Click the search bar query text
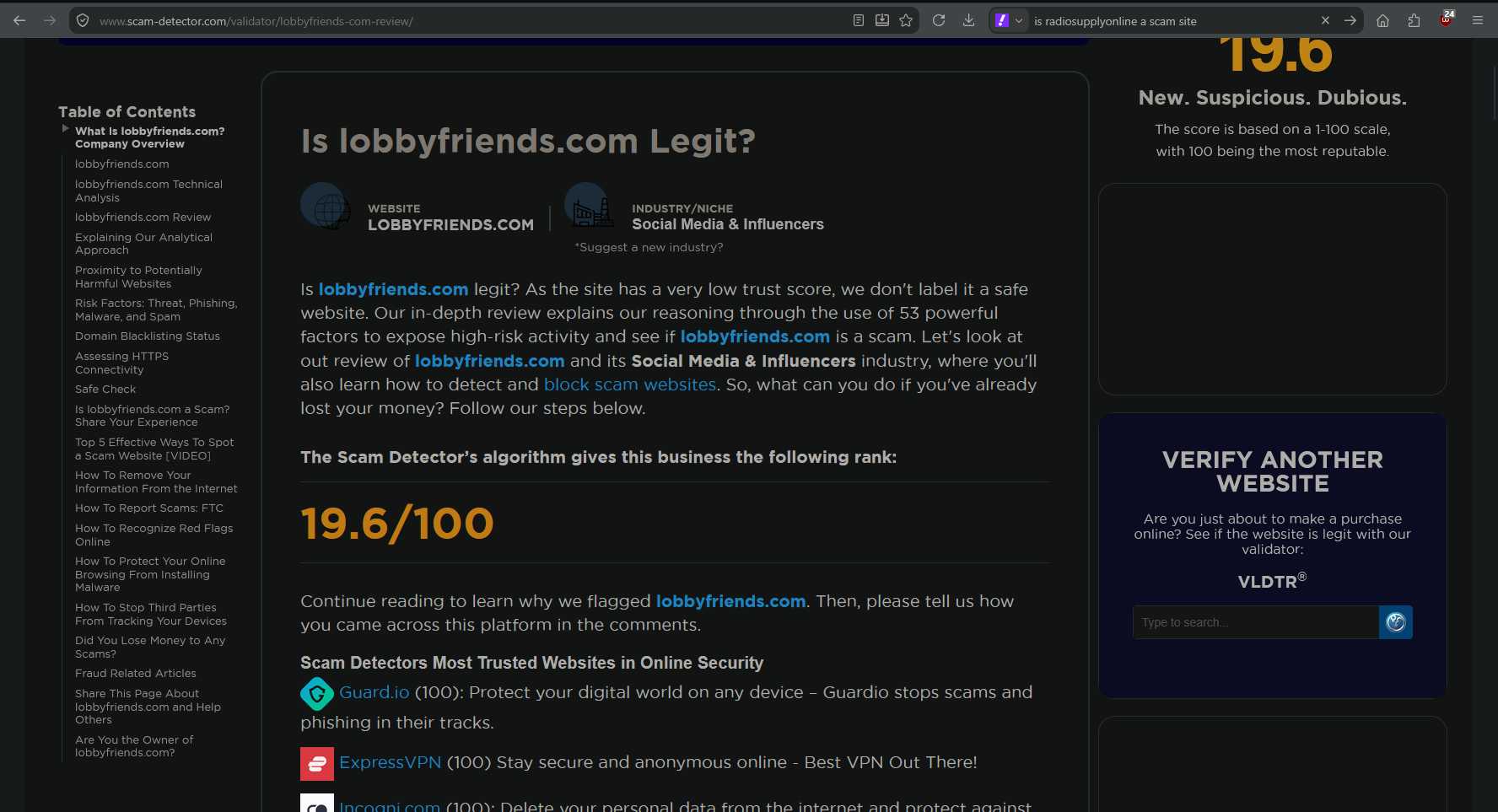Screen dimensions: 1498x812 (x=1115, y=21)
